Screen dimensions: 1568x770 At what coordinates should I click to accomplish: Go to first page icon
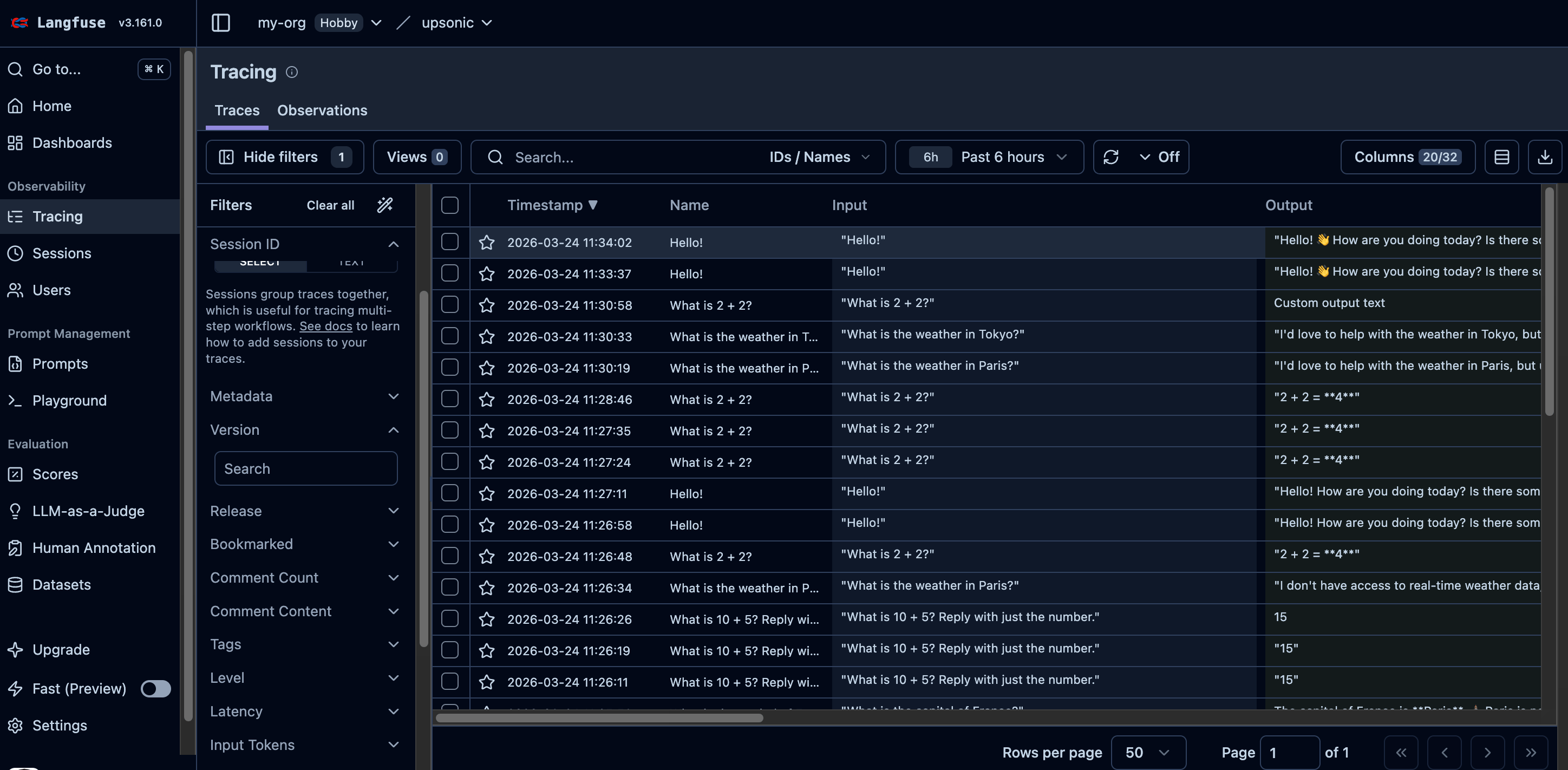1401,752
